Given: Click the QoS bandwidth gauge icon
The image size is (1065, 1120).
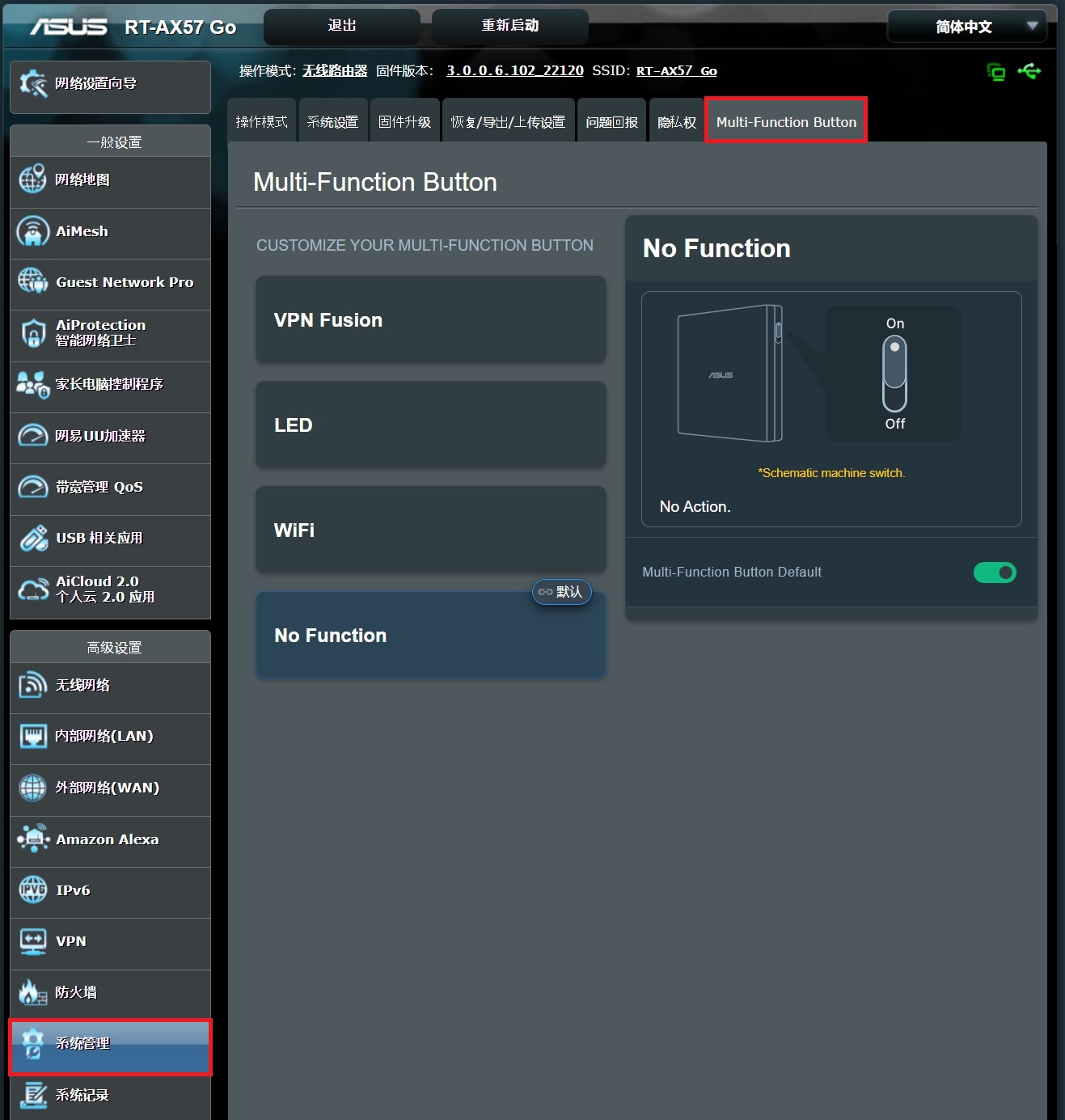Looking at the screenshot, I should pos(32,487).
